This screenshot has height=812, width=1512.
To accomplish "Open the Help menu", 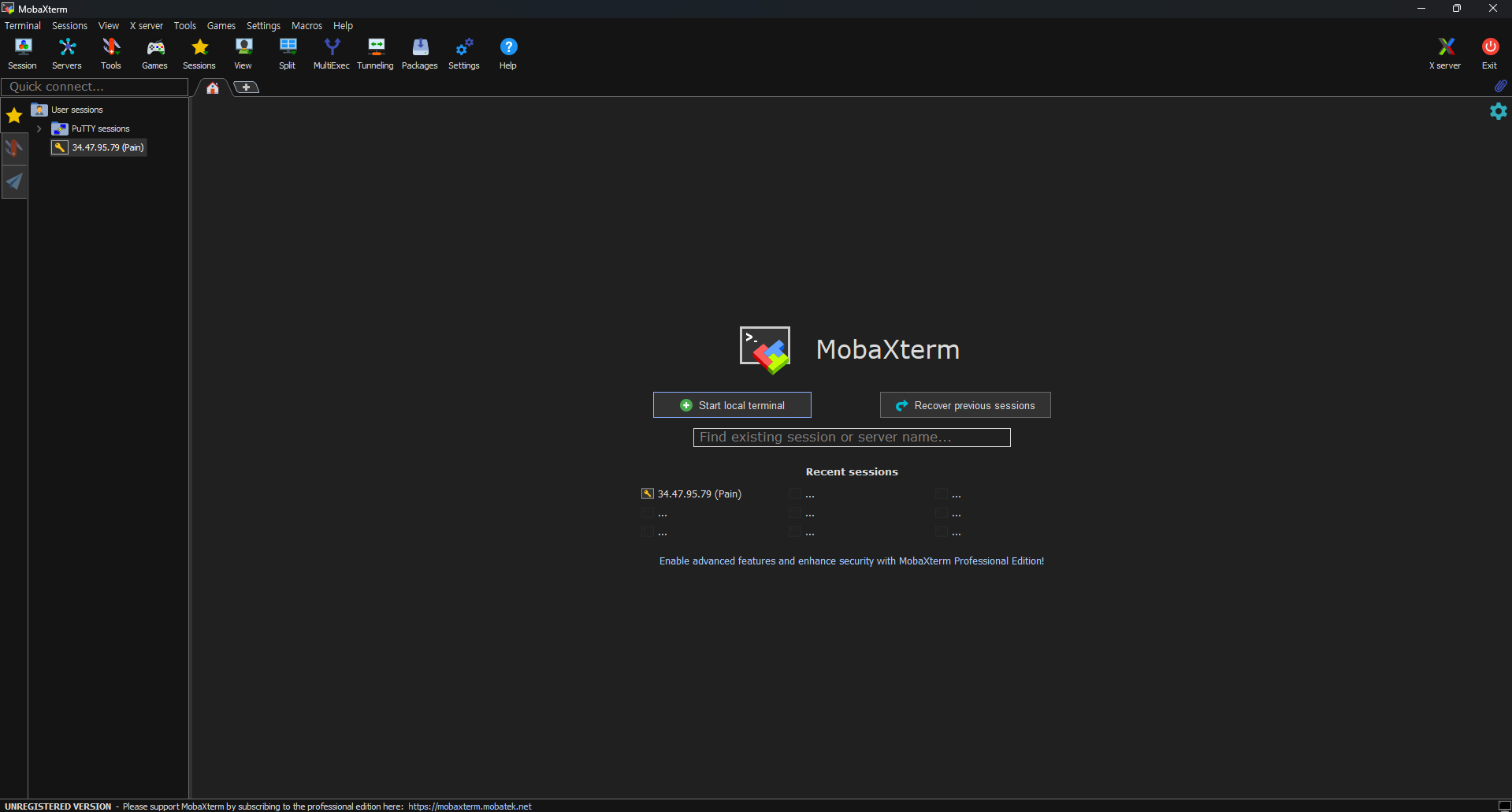I will 344,26.
